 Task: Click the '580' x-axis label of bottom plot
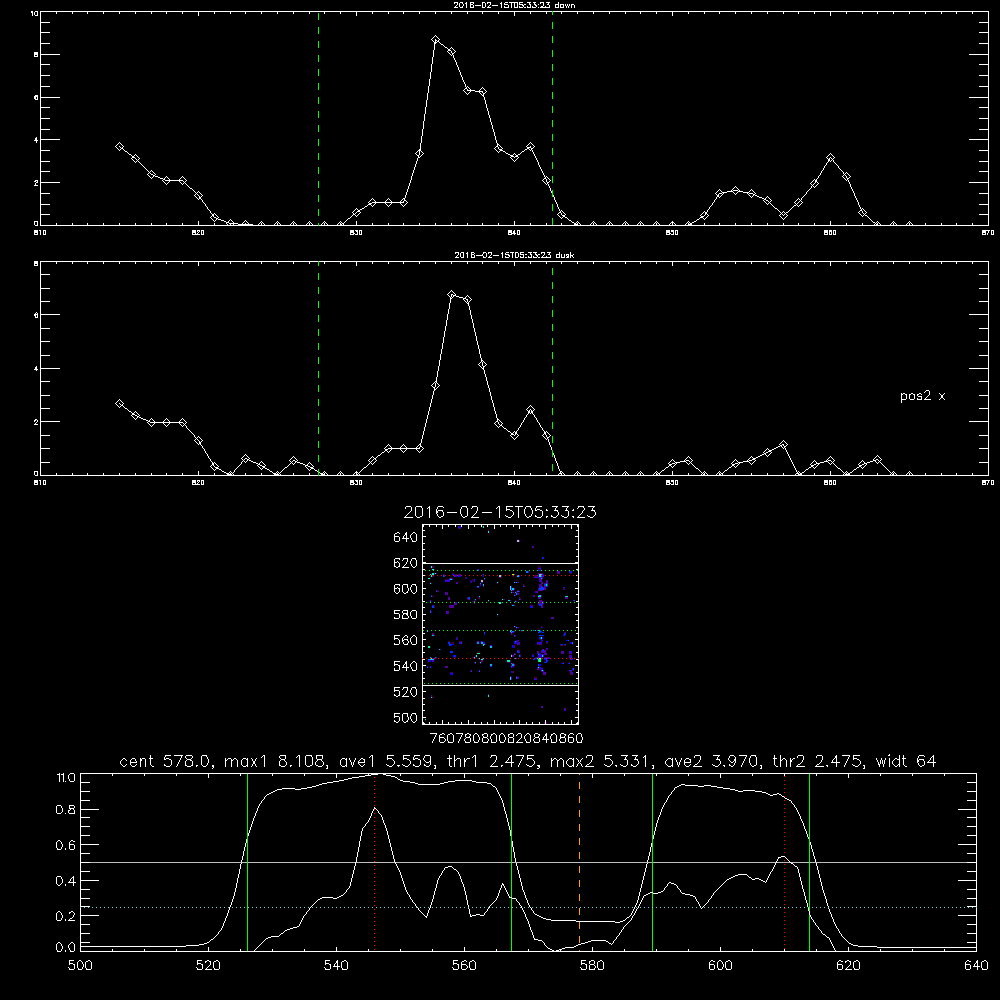[592, 966]
